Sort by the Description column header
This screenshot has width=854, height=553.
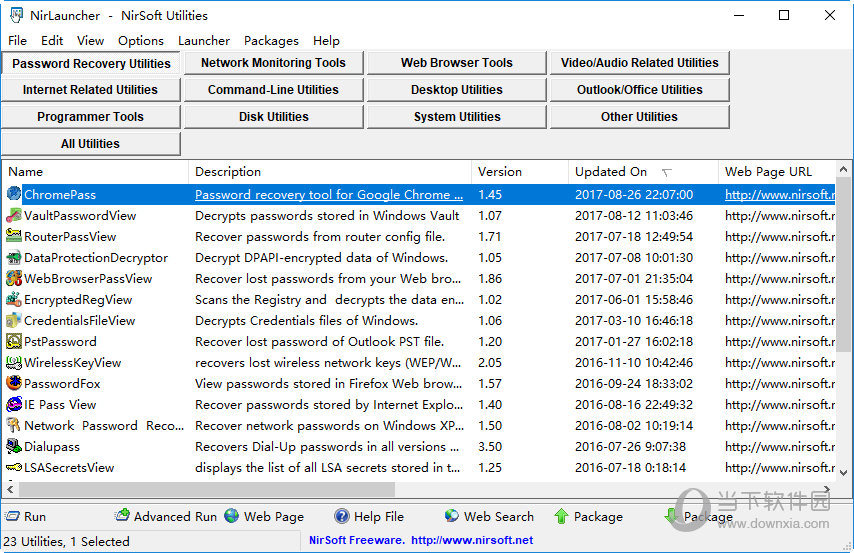330,172
